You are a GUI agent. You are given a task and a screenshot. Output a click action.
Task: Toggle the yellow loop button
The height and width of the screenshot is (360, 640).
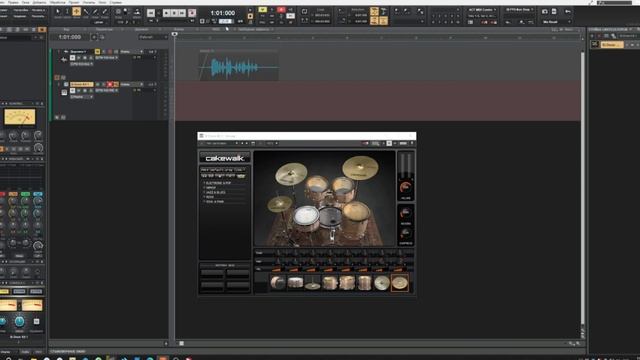point(263,9)
